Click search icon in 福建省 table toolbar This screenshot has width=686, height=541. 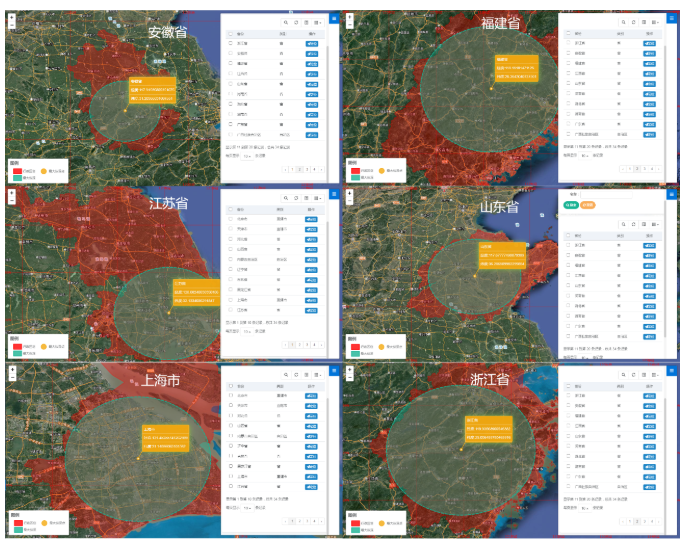(x=623, y=22)
